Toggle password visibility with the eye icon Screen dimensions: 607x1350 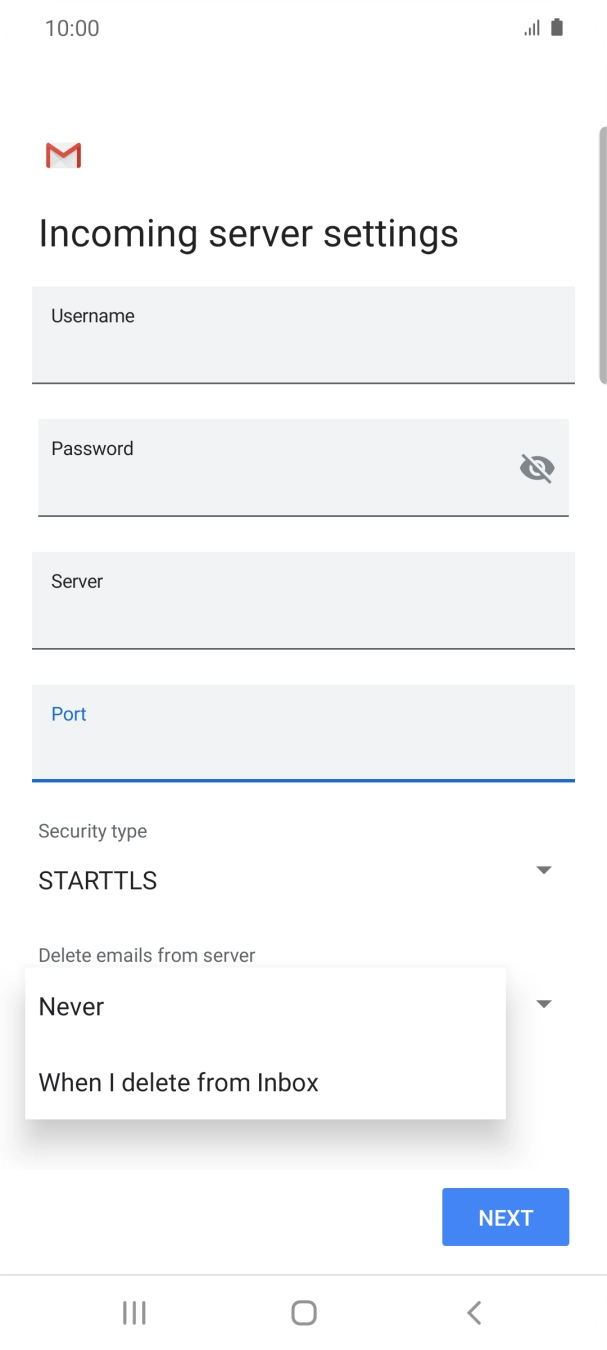pyautogui.click(x=537, y=467)
